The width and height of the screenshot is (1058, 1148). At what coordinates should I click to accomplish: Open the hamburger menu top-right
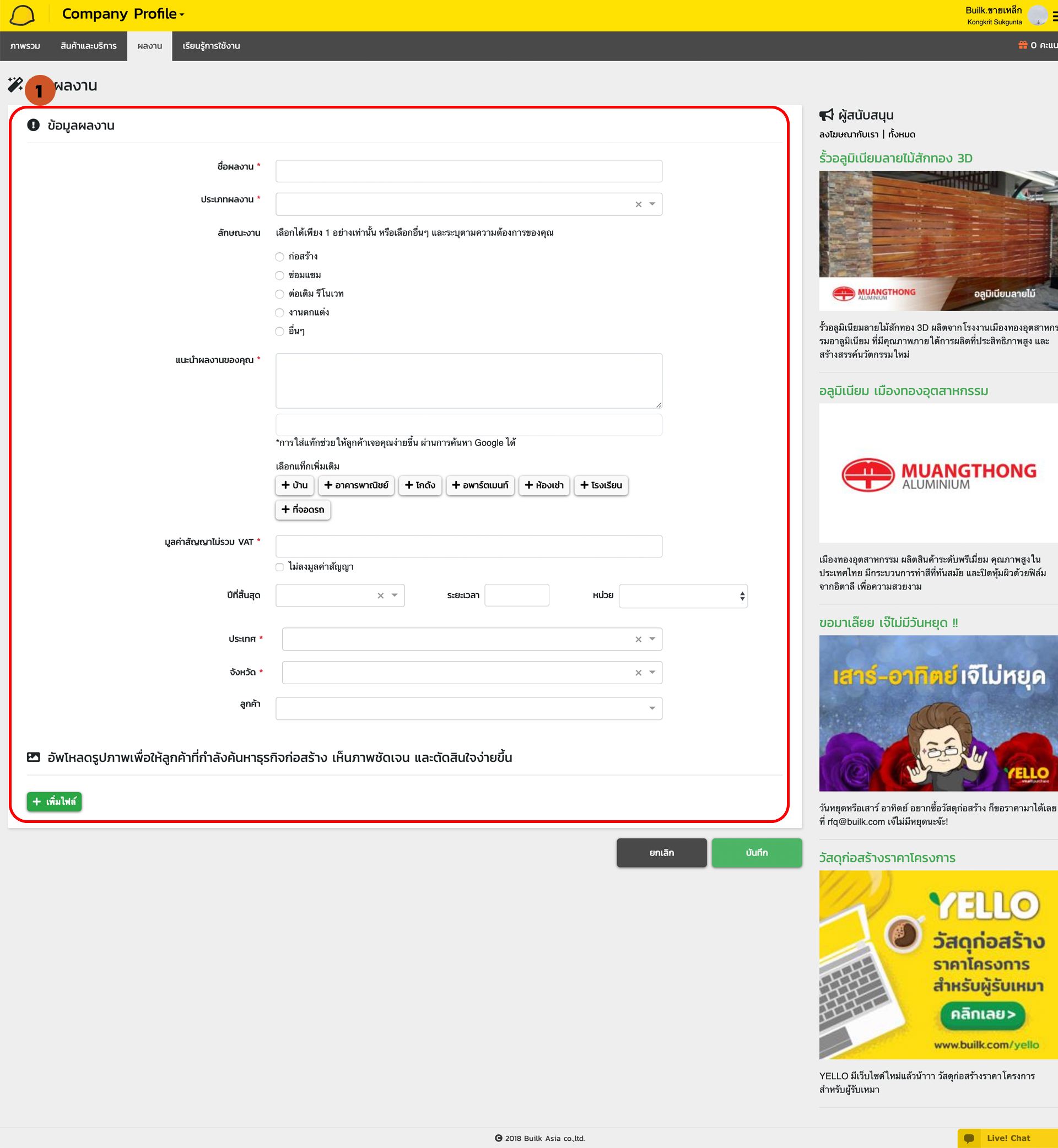point(1053,17)
